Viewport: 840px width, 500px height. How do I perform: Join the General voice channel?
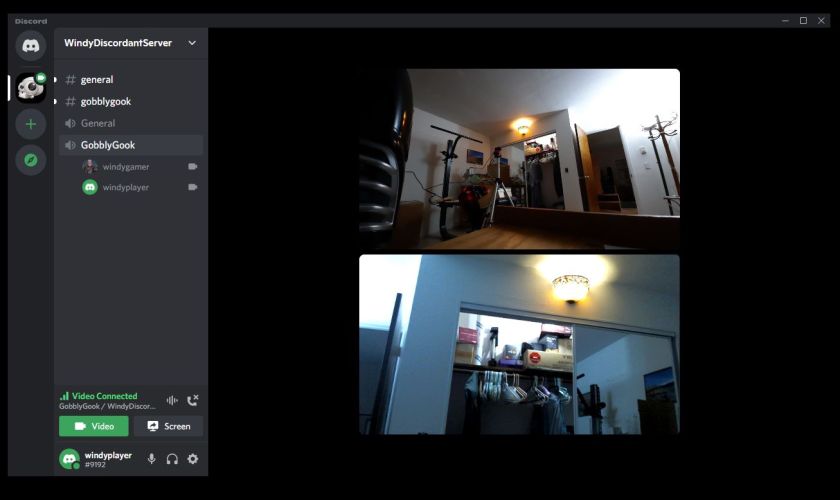point(98,124)
